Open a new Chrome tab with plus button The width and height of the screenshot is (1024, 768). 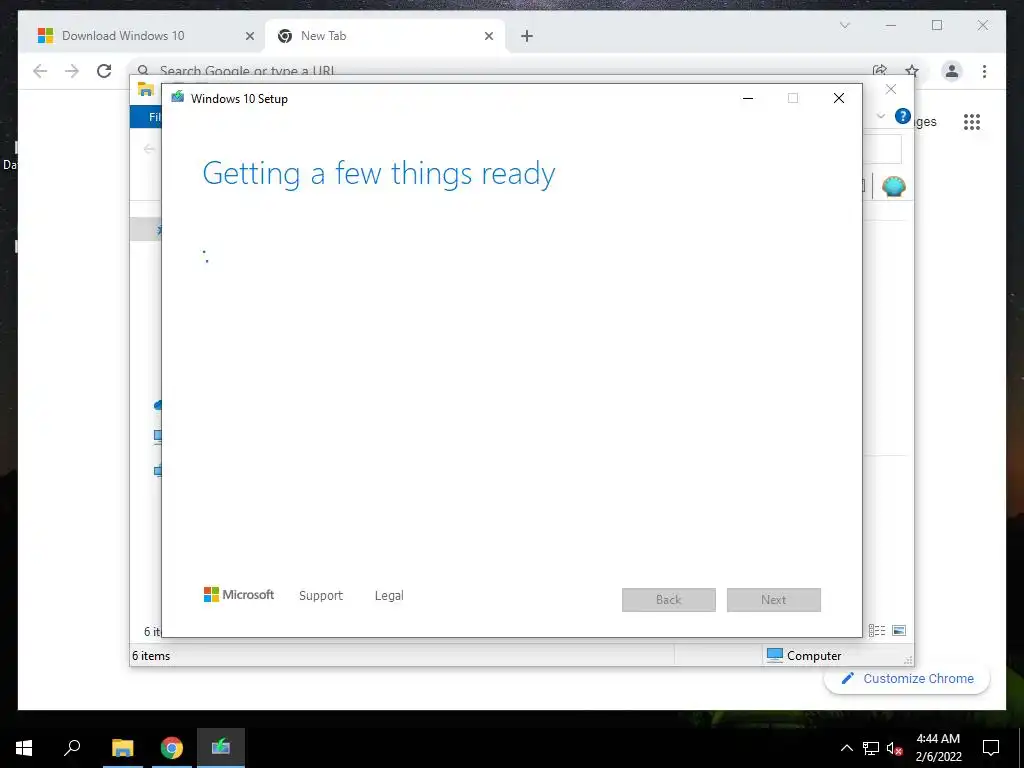coord(527,37)
